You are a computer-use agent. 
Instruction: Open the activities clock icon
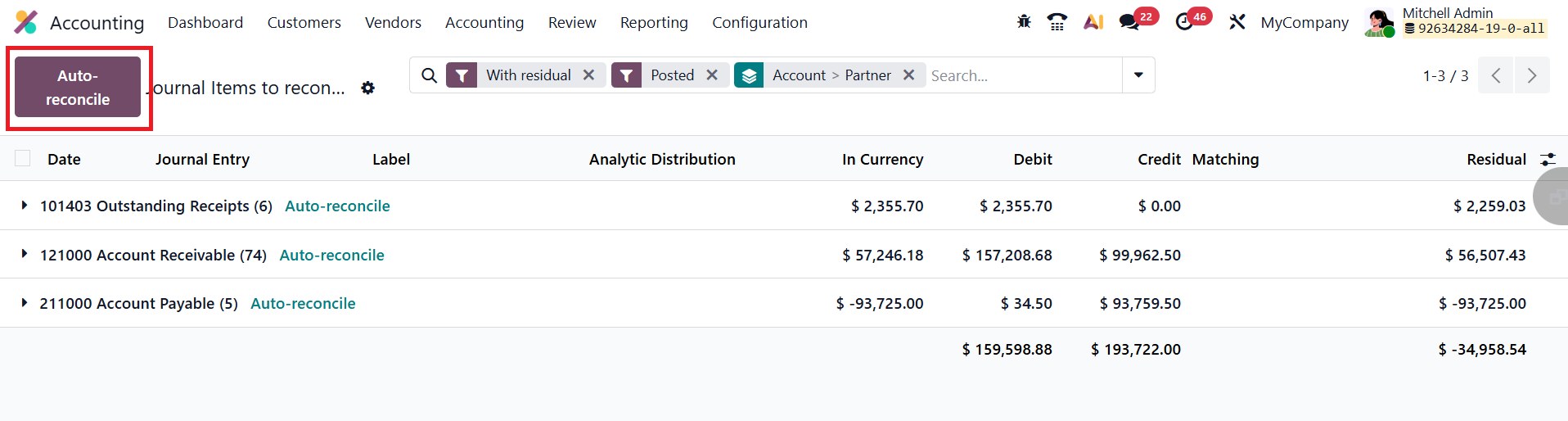click(x=1184, y=22)
